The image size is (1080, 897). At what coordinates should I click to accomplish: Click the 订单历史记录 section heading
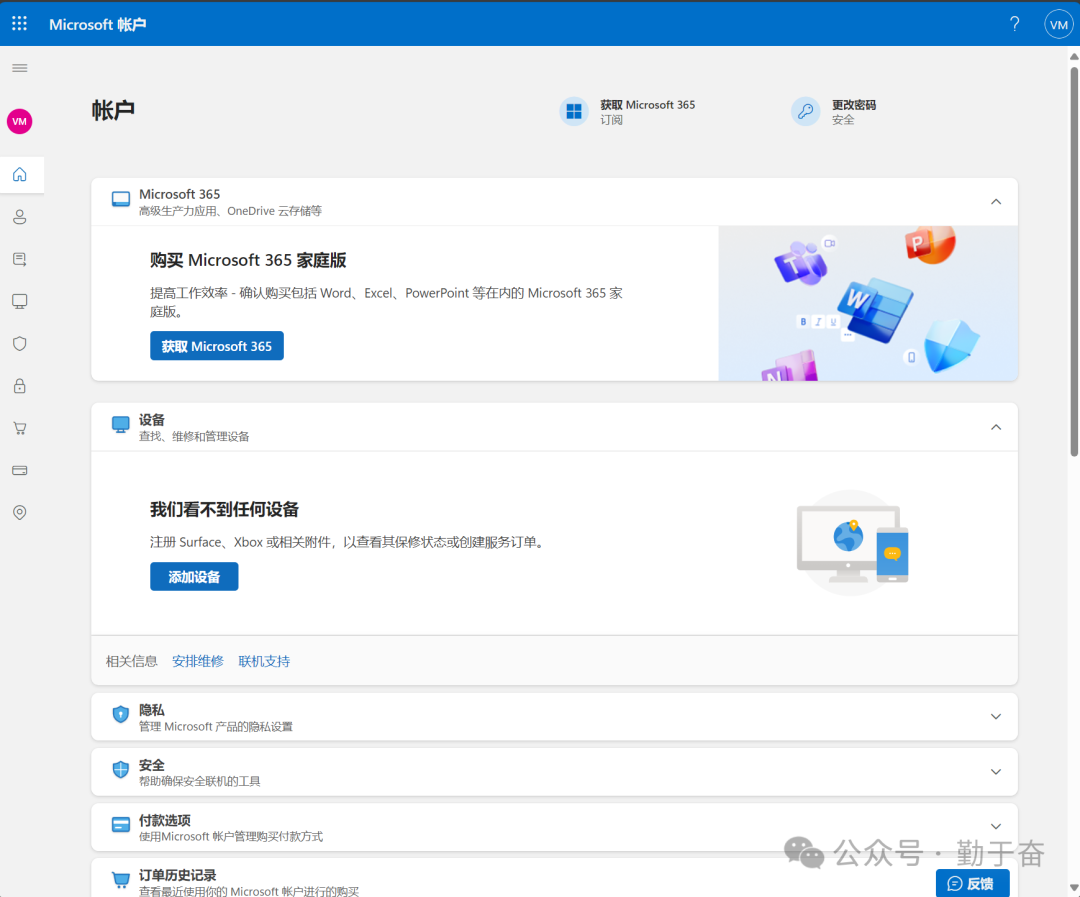click(178, 875)
